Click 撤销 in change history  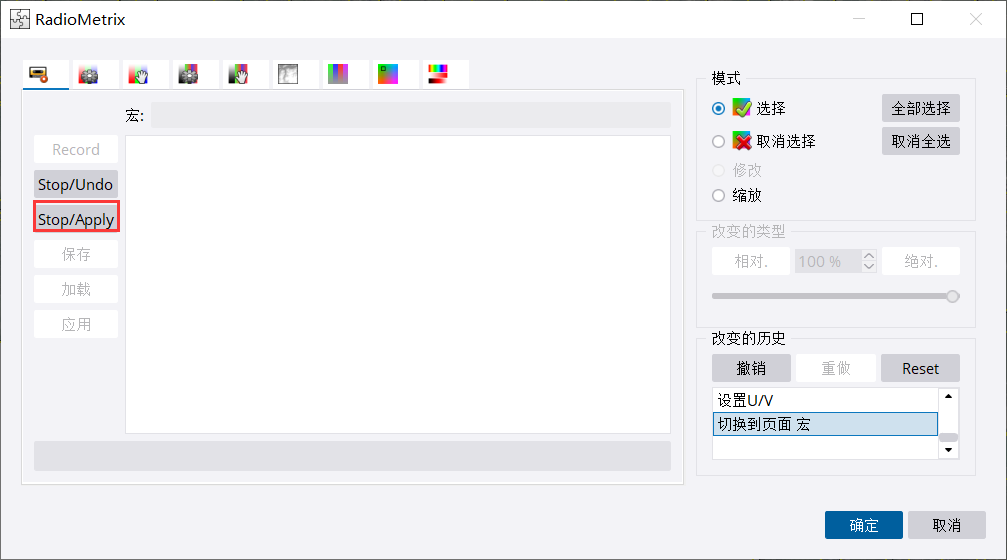751,368
